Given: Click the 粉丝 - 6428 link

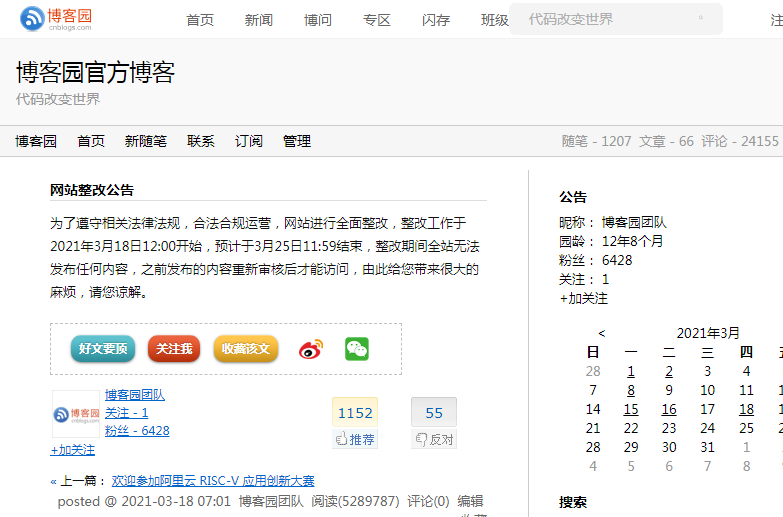Looking at the screenshot, I should pyautogui.click(x=137, y=431).
